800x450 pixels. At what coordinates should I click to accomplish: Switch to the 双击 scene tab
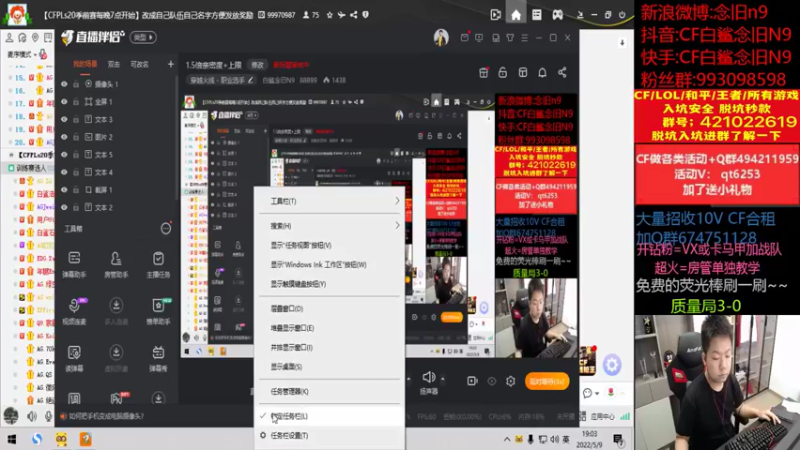[x=113, y=64]
